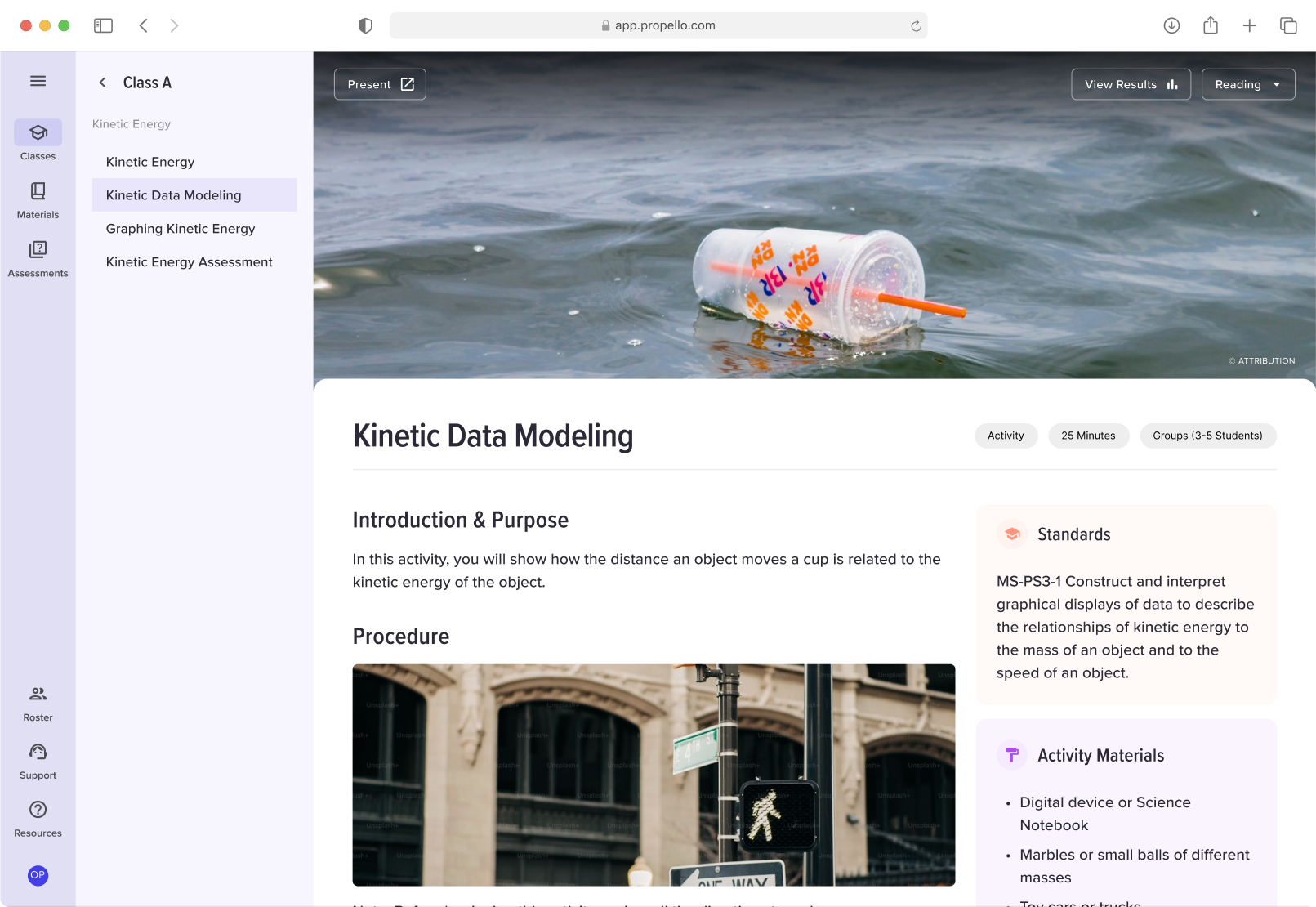Click the 25 Minutes tag
Viewport: 1316px width, 907px height.
pyautogui.click(x=1088, y=436)
